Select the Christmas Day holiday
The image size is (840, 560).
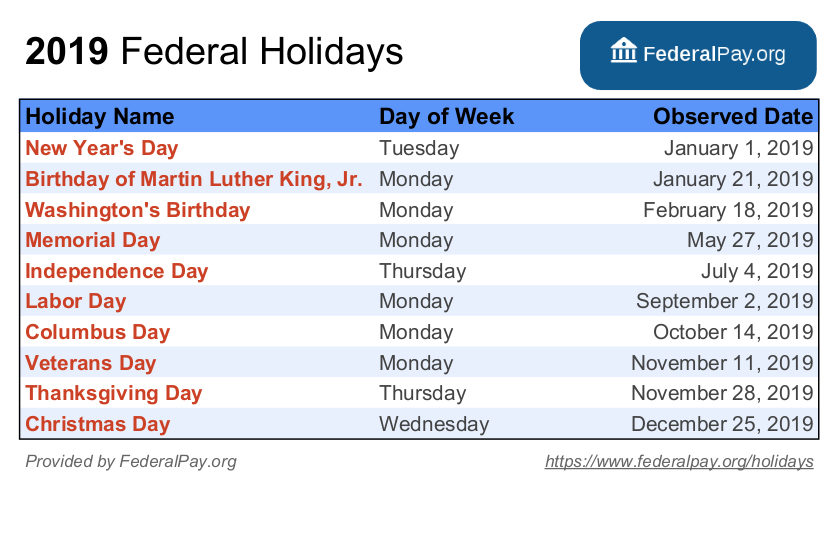click(98, 424)
